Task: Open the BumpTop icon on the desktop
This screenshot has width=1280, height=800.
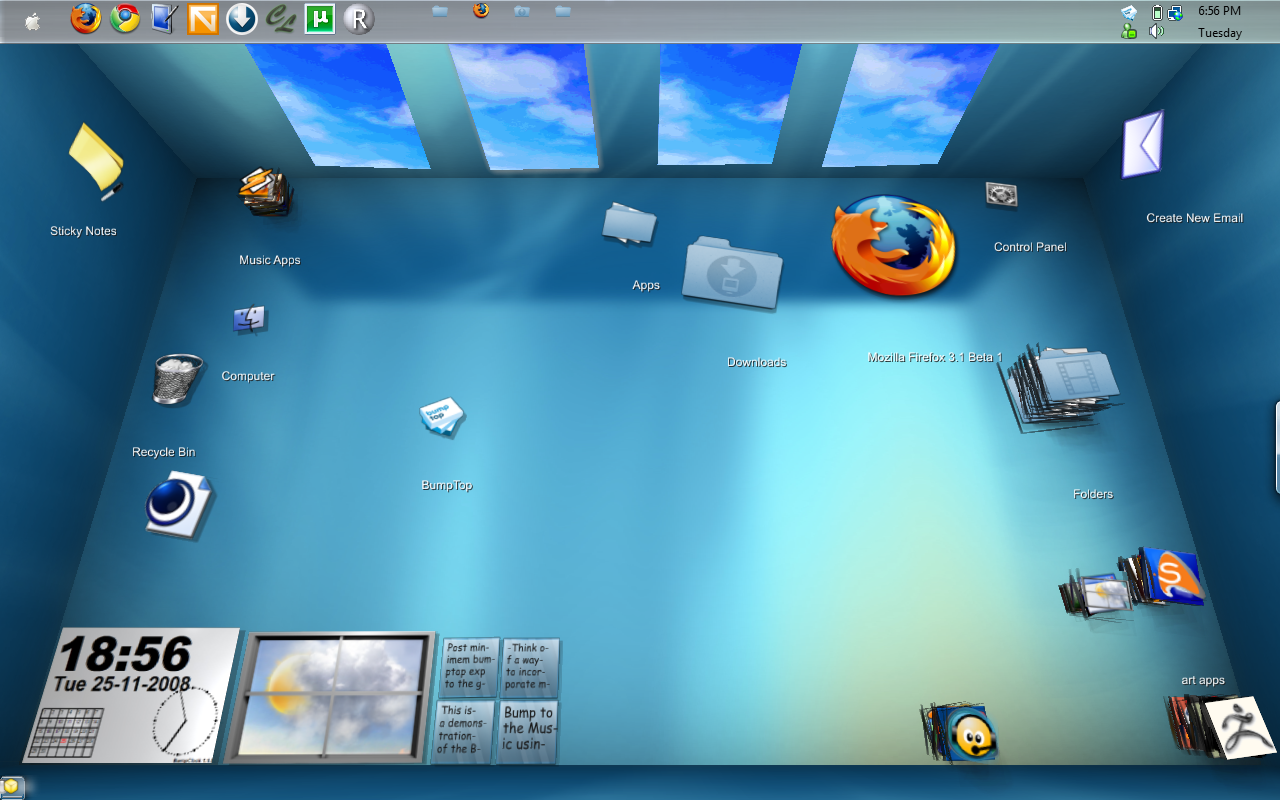Action: pyautogui.click(x=442, y=417)
